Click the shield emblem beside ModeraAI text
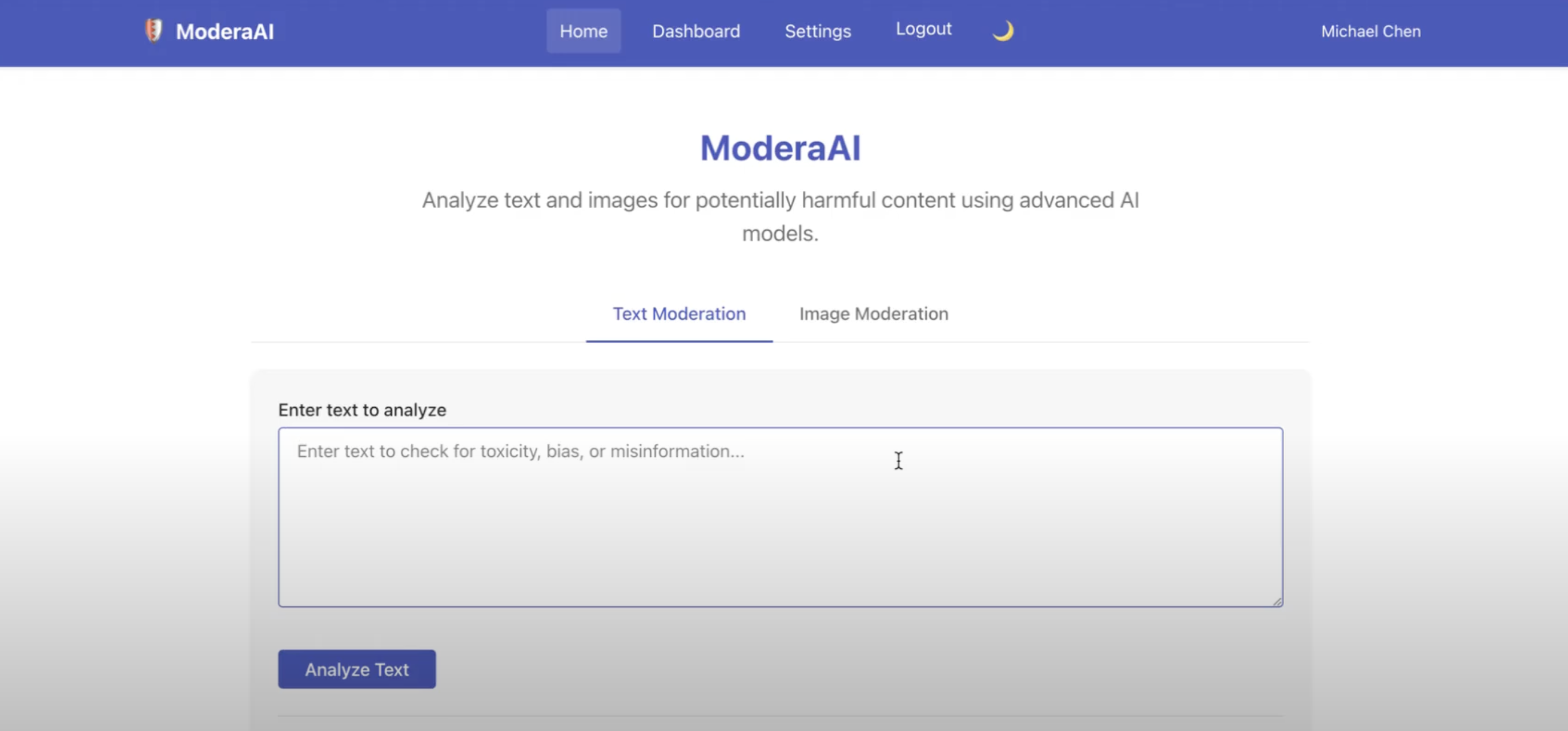 point(154,30)
